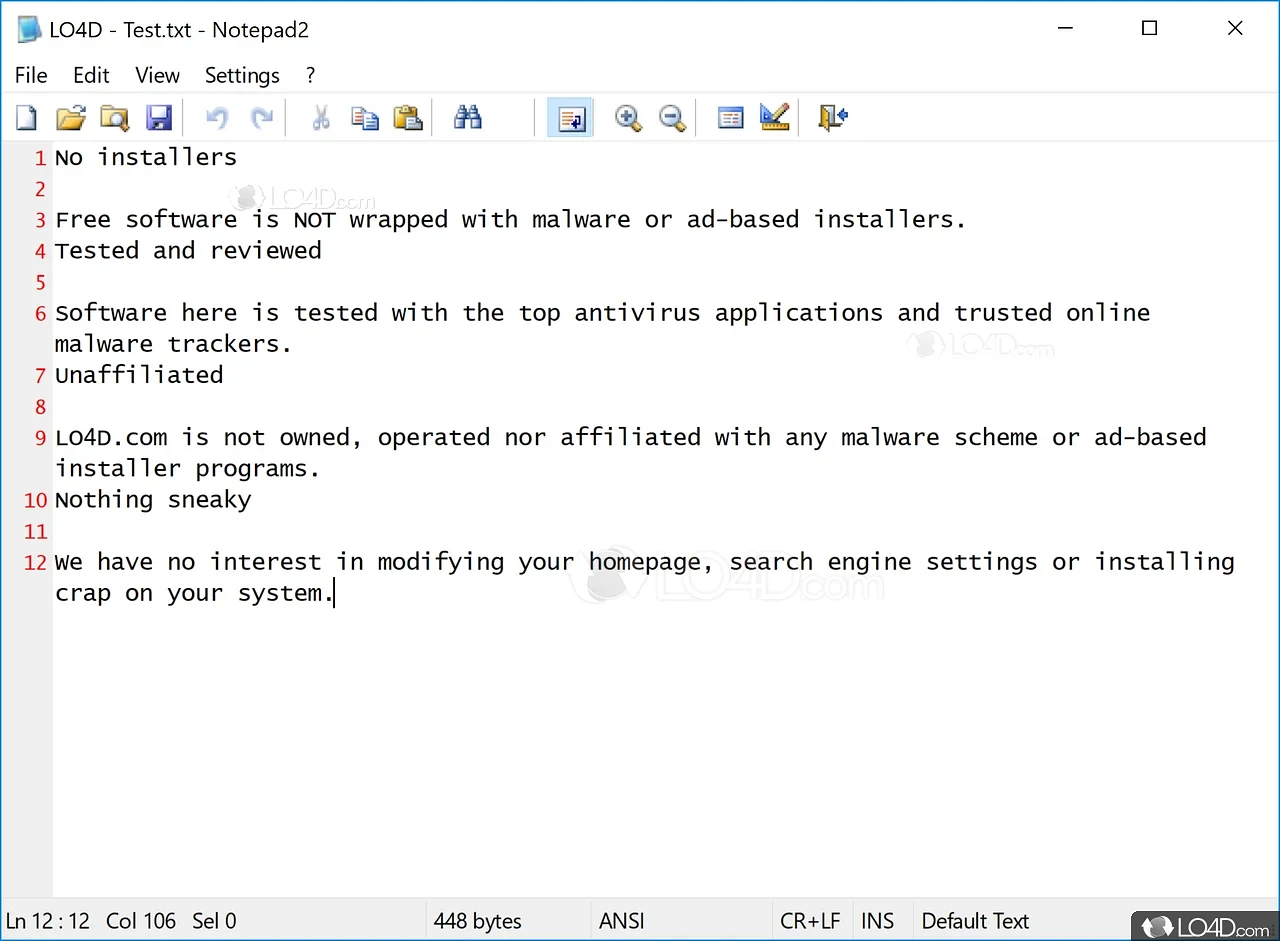Toggle INS insert mode in status bar

click(877, 921)
